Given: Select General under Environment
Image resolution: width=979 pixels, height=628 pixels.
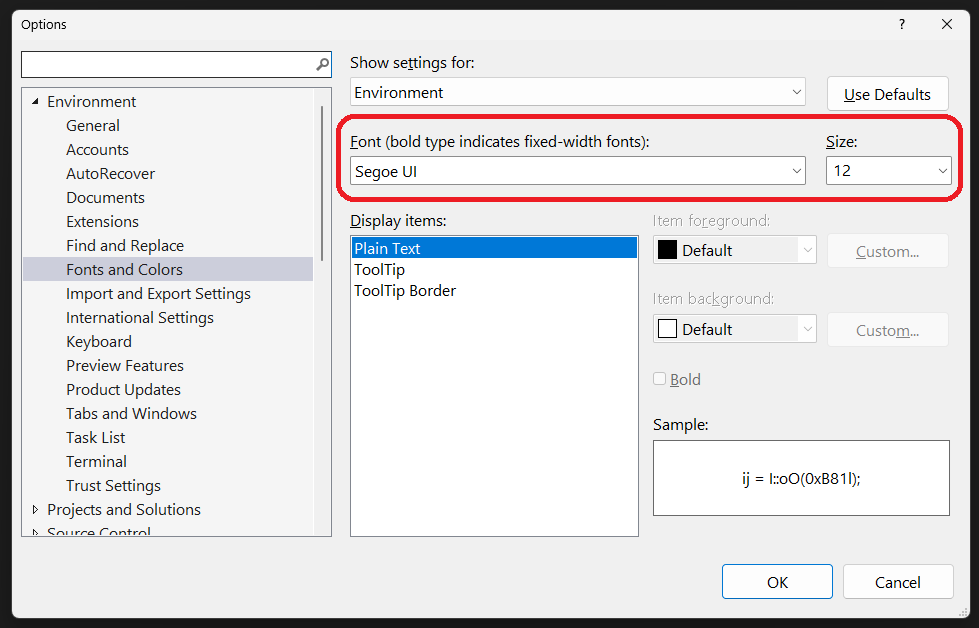Looking at the screenshot, I should click(x=93, y=125).
